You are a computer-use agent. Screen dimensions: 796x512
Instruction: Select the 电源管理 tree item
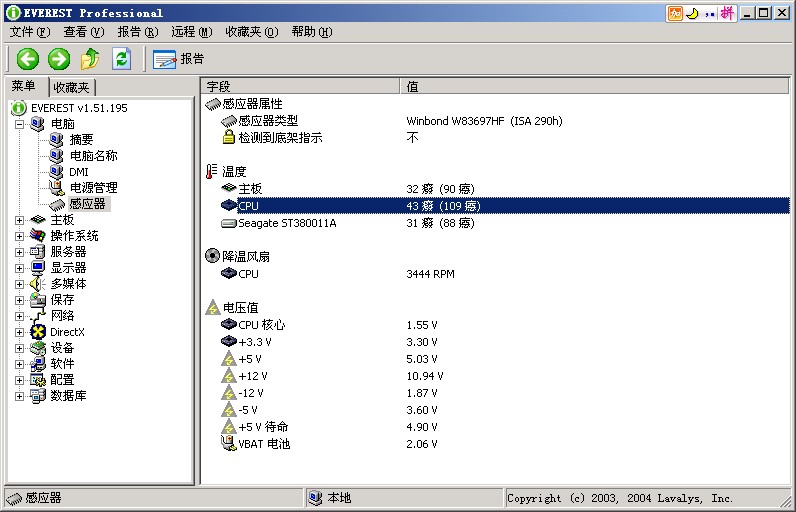click(93, 188)
